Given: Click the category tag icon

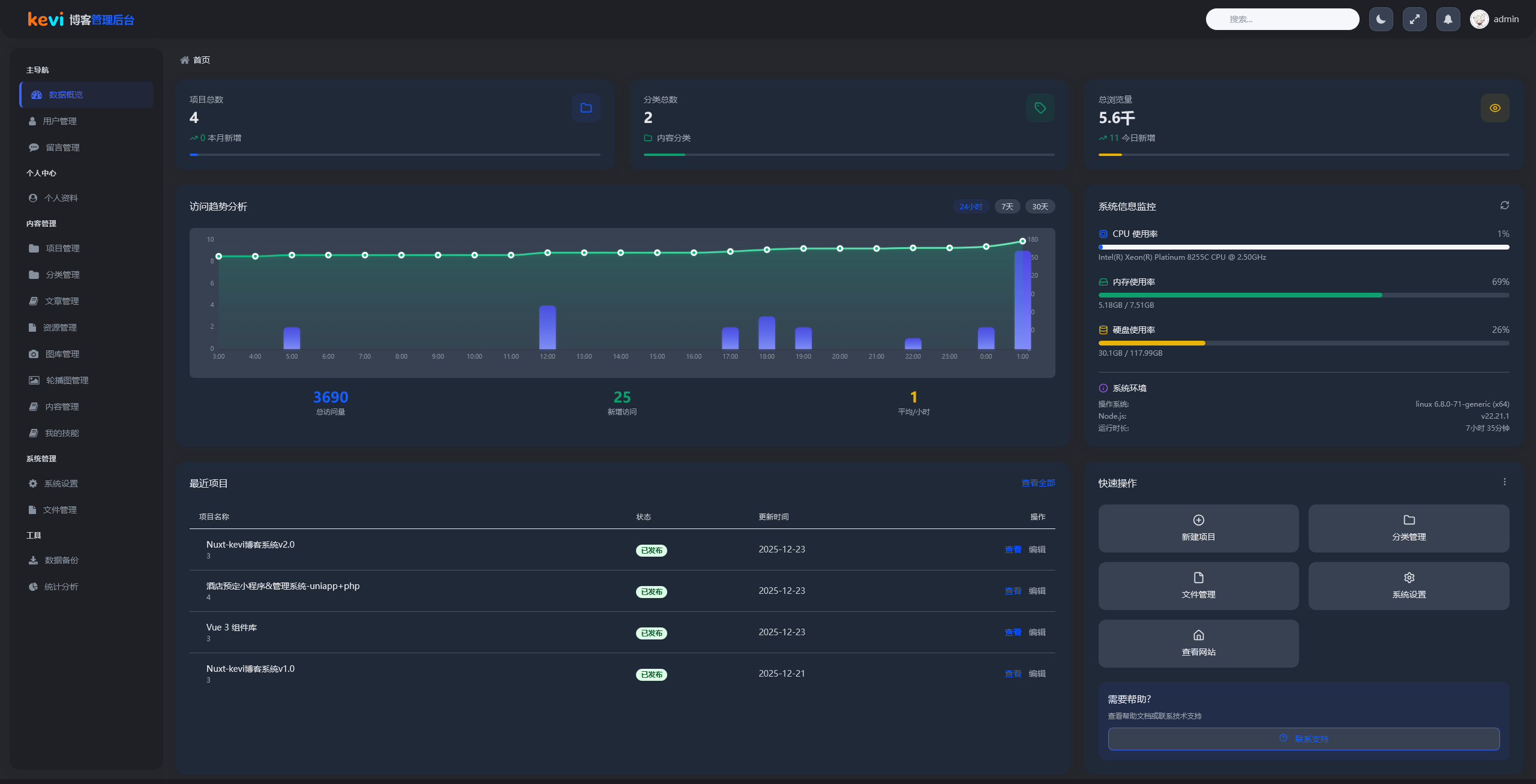Looking at the screenshot, I should [1040, 108].
